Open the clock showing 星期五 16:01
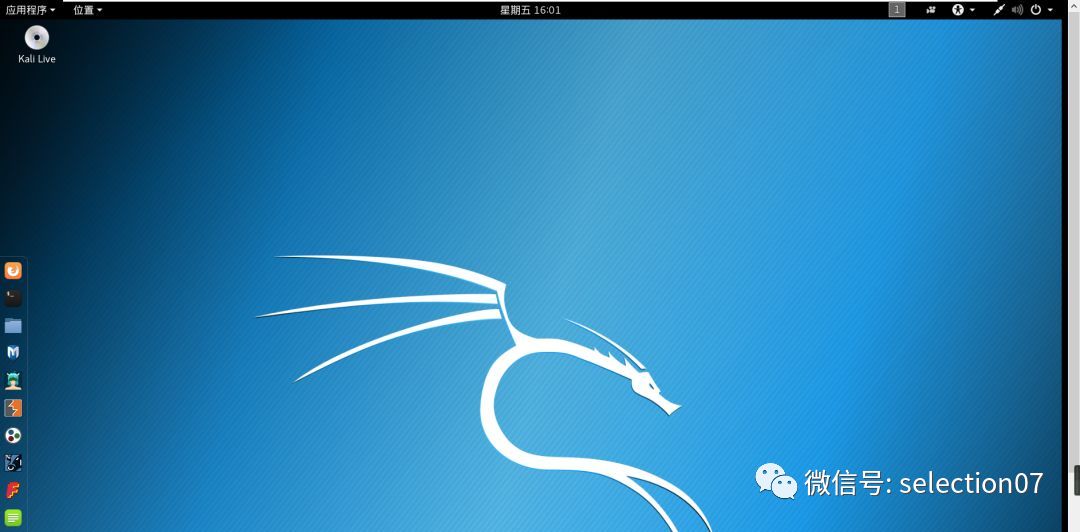 pos(530,10)
